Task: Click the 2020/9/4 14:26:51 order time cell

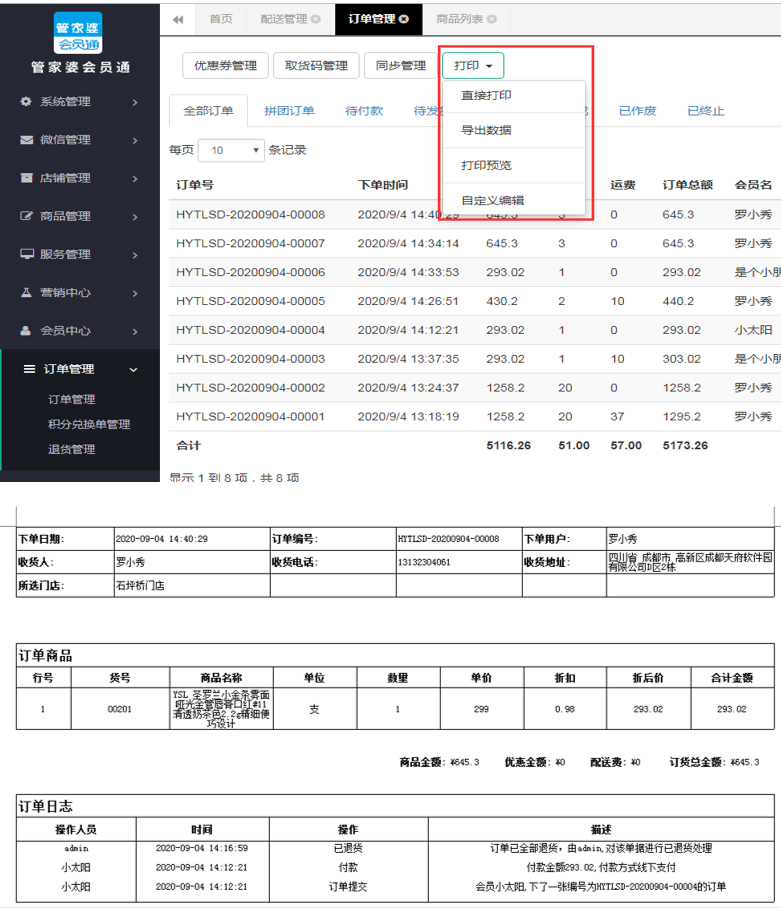Action: (408, 301)
